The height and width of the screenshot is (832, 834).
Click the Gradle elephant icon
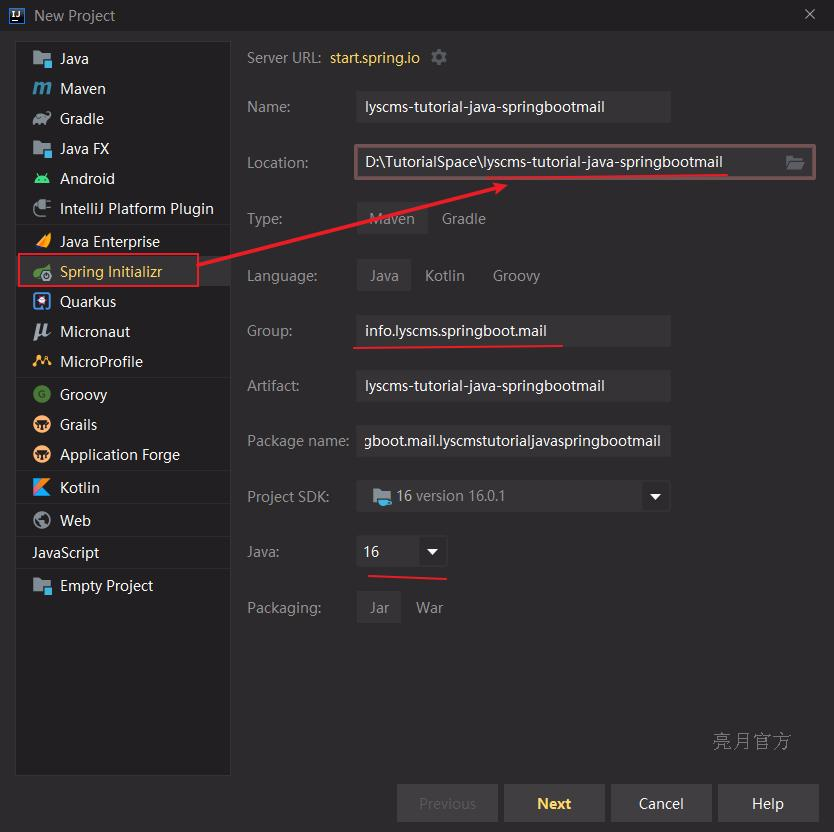[42, 119]
